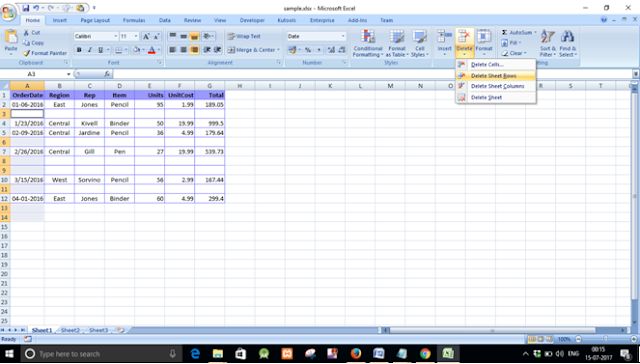Viewport: 640px width, 364px height.
Task: Open Find & Select
Action: coord(568,43)
